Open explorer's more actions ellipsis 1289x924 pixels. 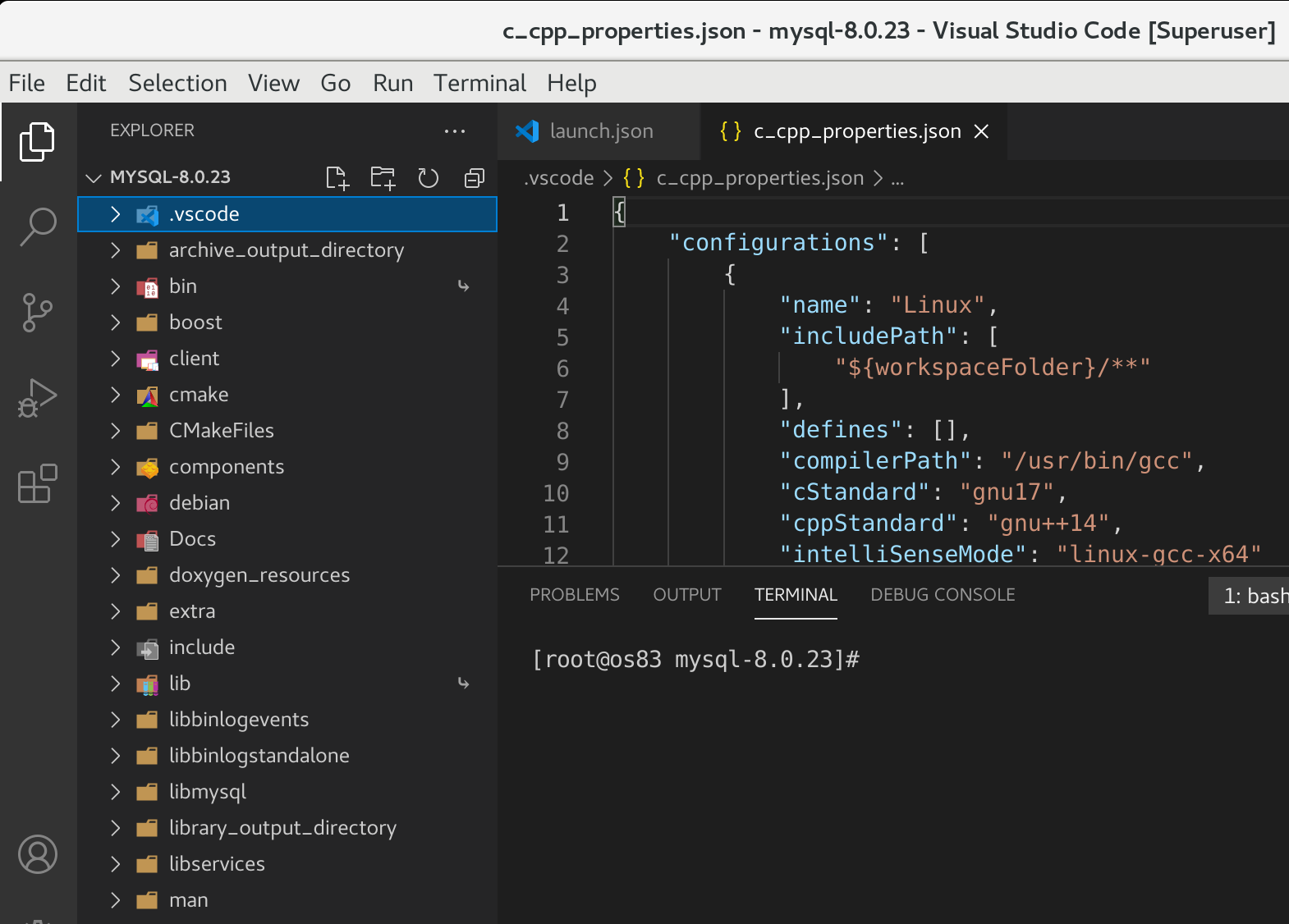455,130
